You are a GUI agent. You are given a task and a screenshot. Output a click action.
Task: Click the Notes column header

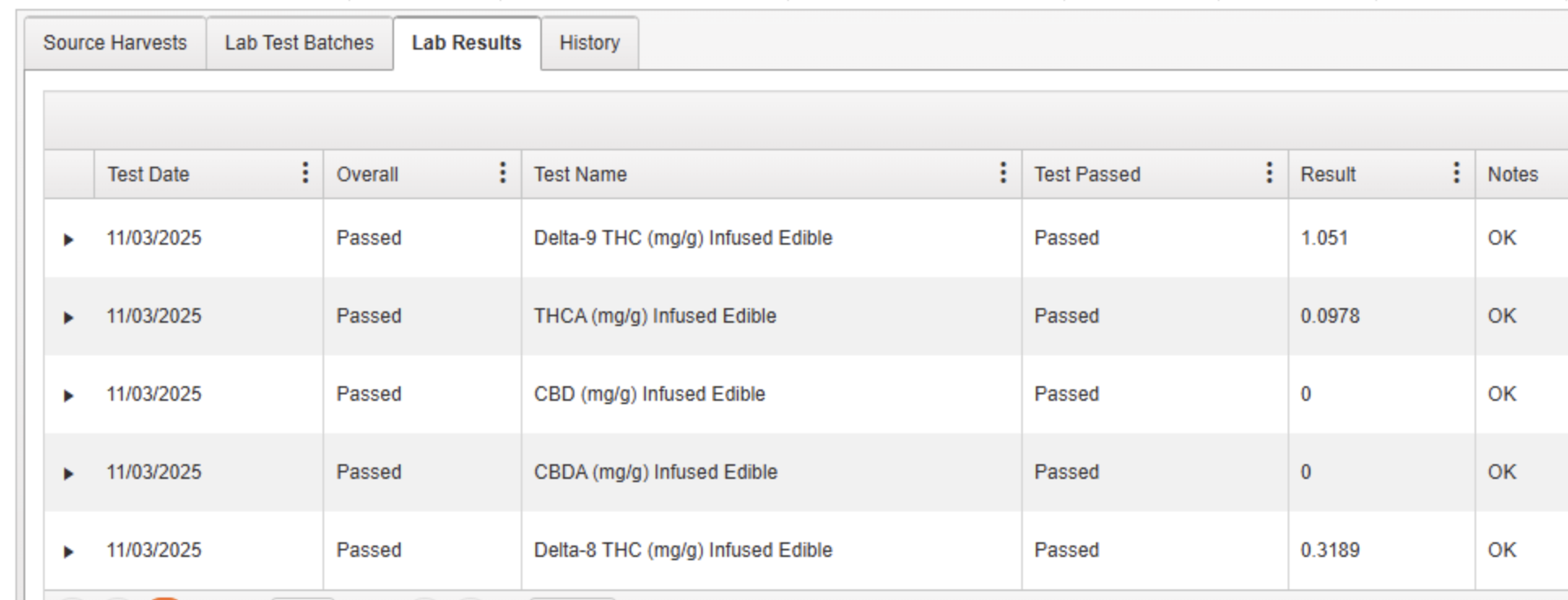(1513, 174)
